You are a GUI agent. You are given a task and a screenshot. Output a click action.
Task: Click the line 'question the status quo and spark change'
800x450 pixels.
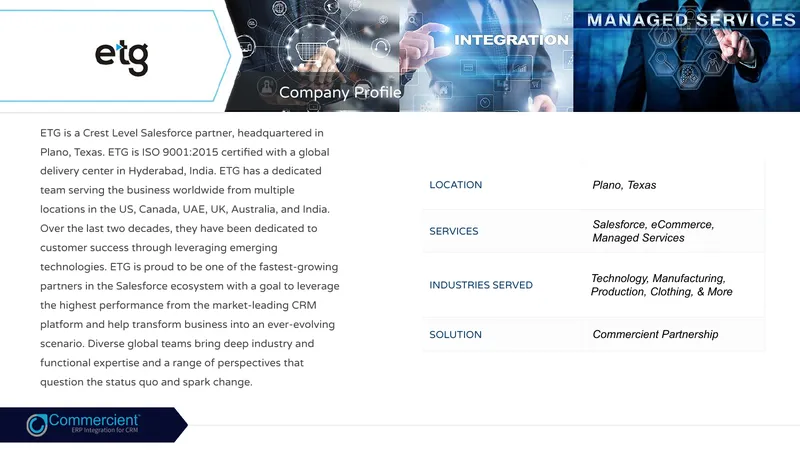(146, 382)
